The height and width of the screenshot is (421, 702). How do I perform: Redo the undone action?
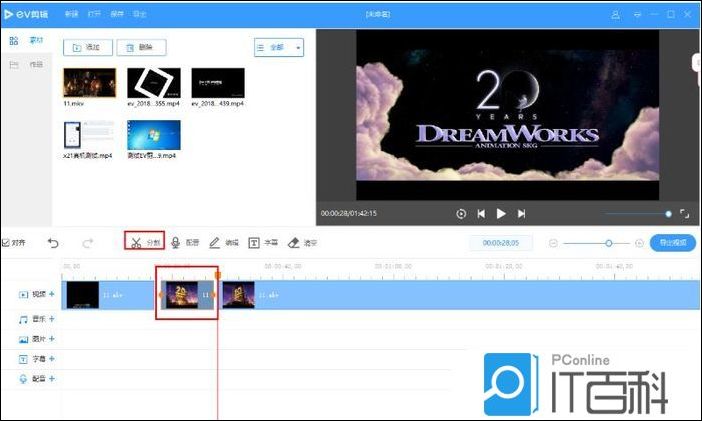pyautogui.click(x=88, y=243)
